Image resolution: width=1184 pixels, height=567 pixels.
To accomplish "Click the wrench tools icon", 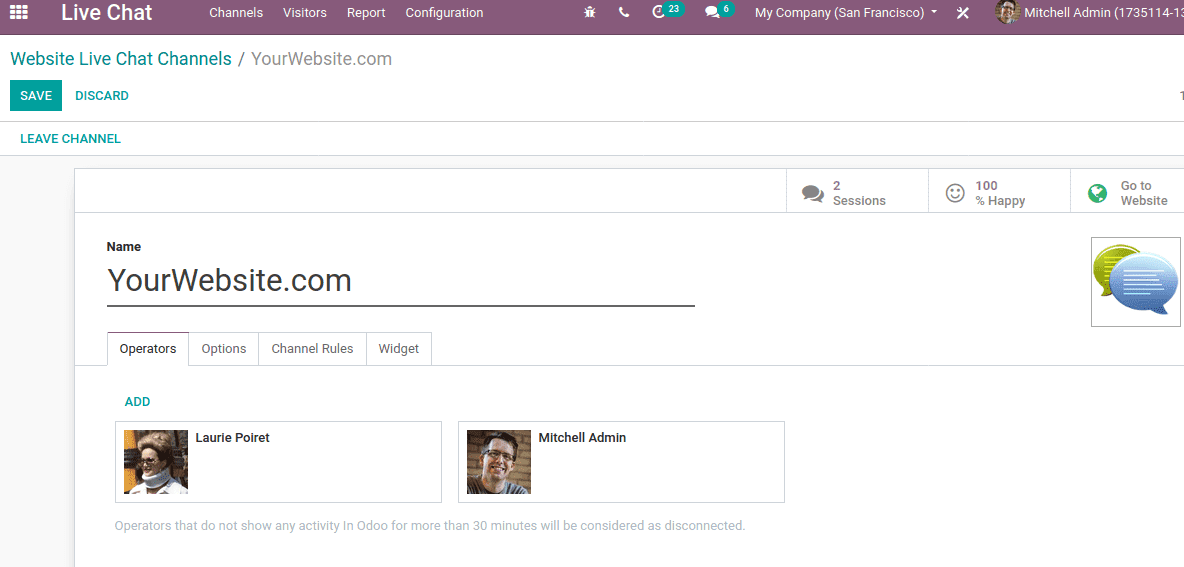I will pyautogui.click(x=962, y=13).
